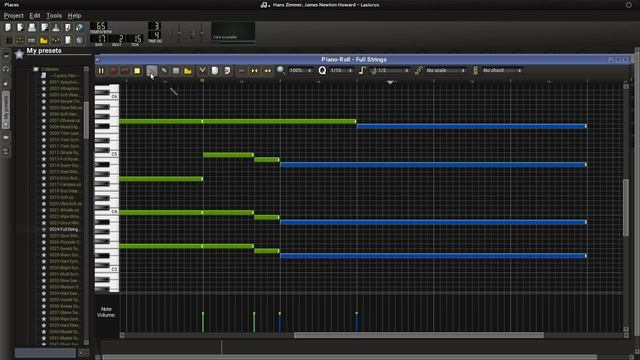Click the time signature denominator 4
The width and height of the screenshot is (640, 360).
154,35
